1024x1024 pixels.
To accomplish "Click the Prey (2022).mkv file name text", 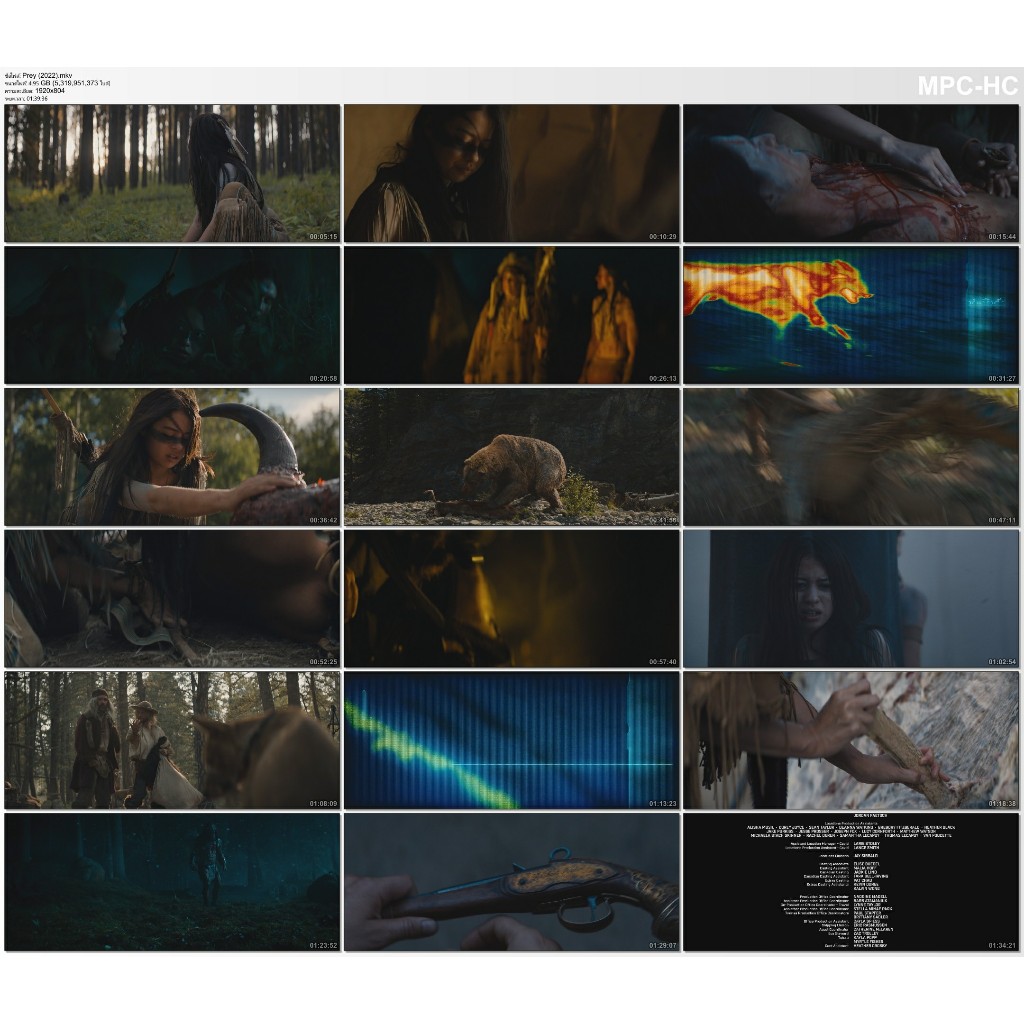I will [x=50, y=76].
